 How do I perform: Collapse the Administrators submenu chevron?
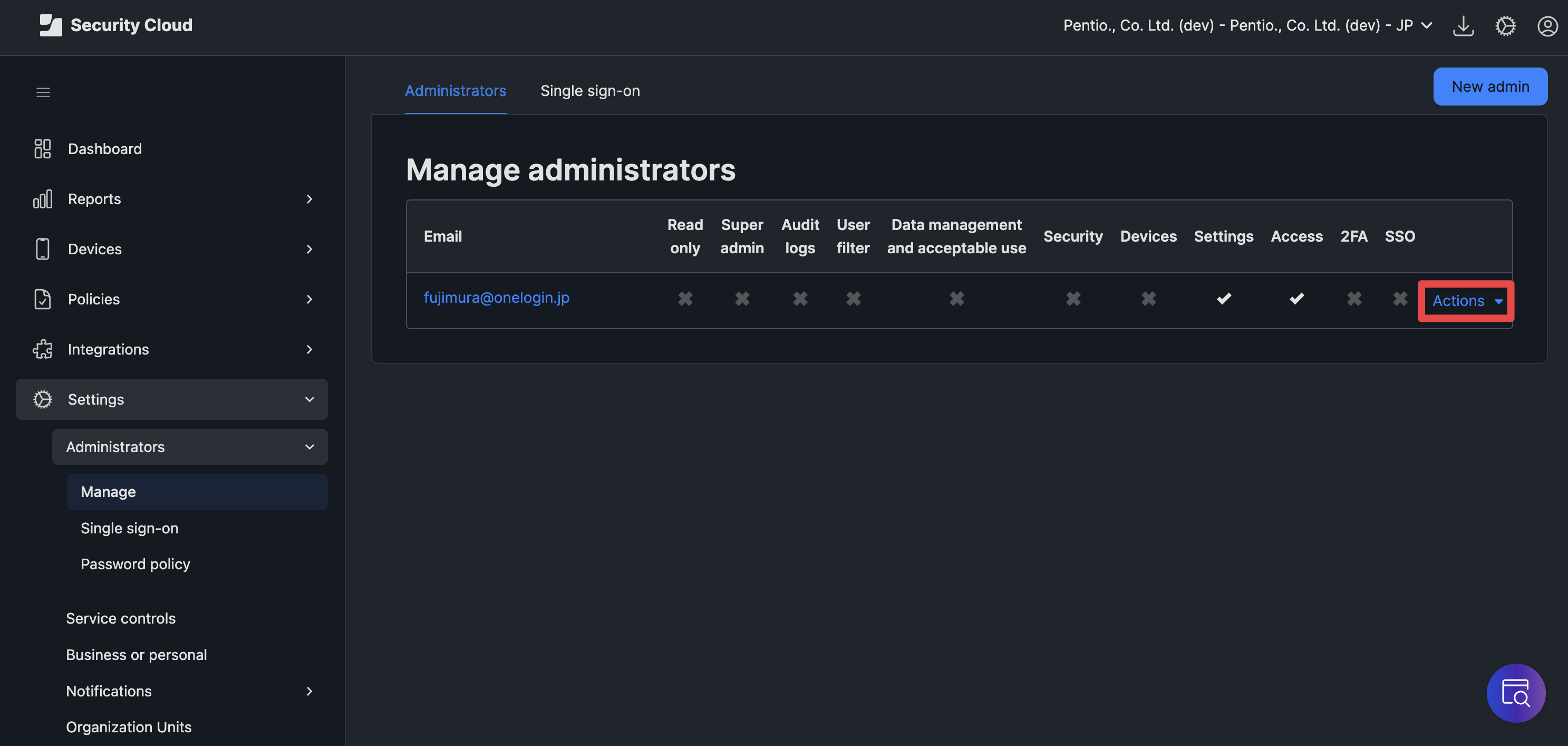coord(309,447)
